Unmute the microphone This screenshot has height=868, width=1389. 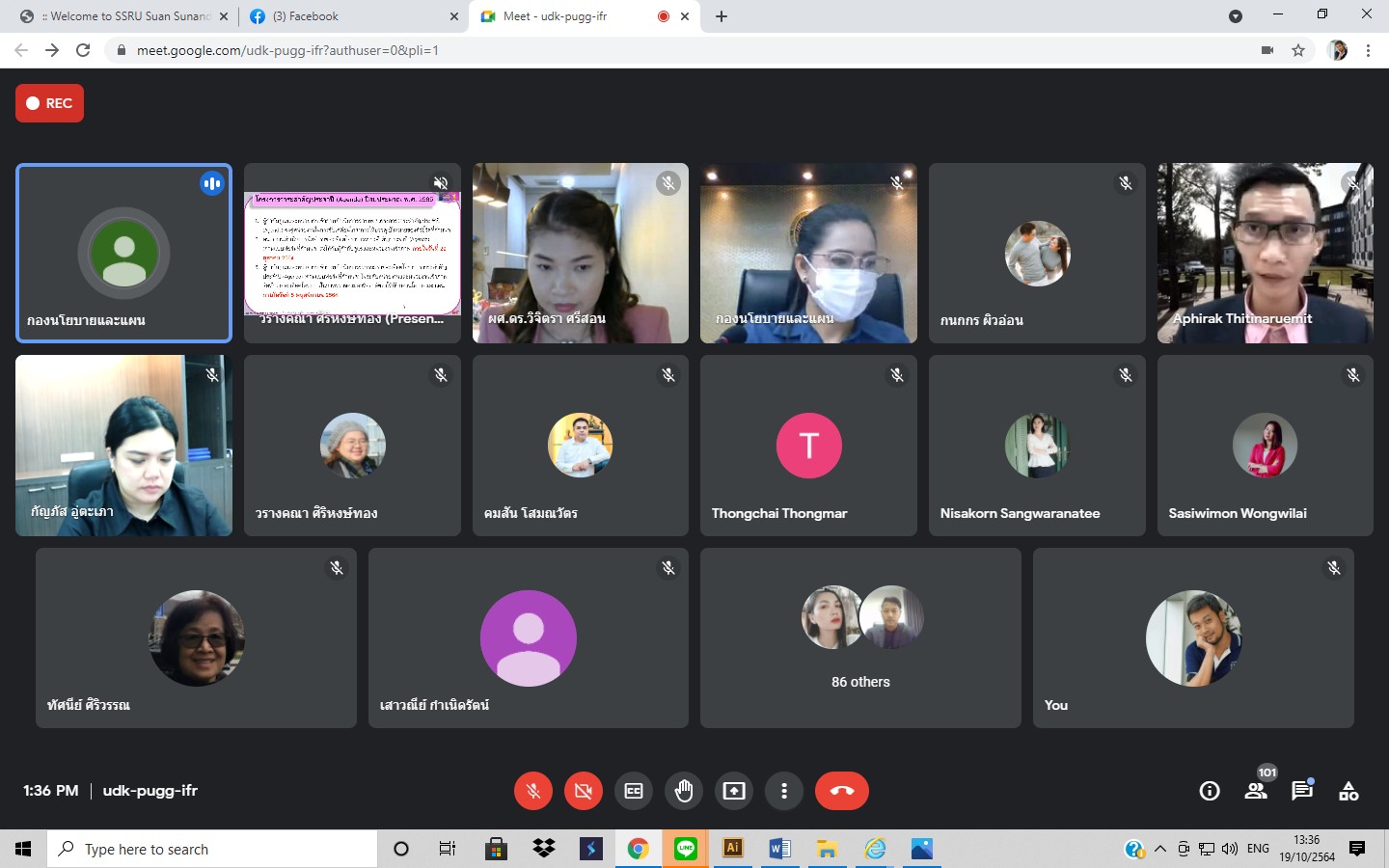[532, 791]
